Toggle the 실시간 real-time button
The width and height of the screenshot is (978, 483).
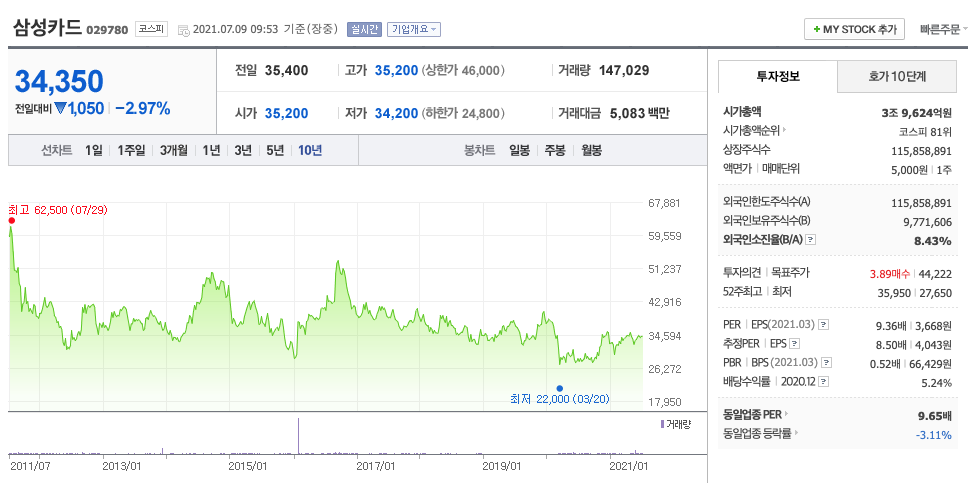click(364, 29)
